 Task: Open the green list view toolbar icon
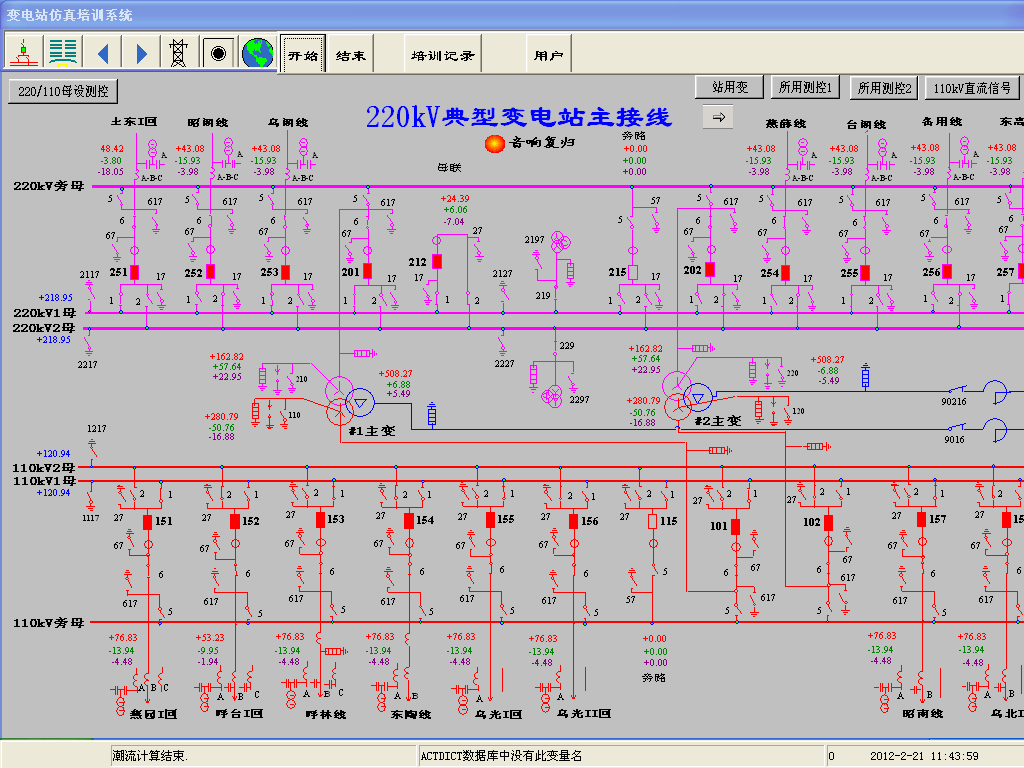(64, 52)
